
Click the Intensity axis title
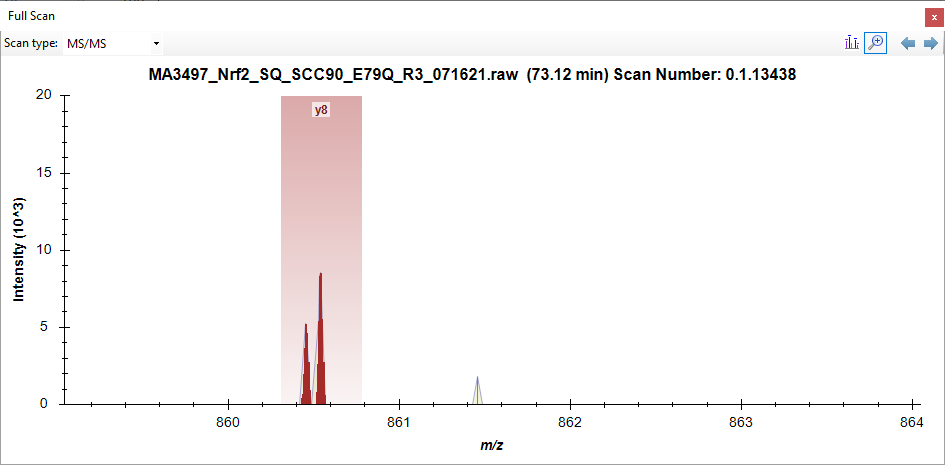point(18,249)
